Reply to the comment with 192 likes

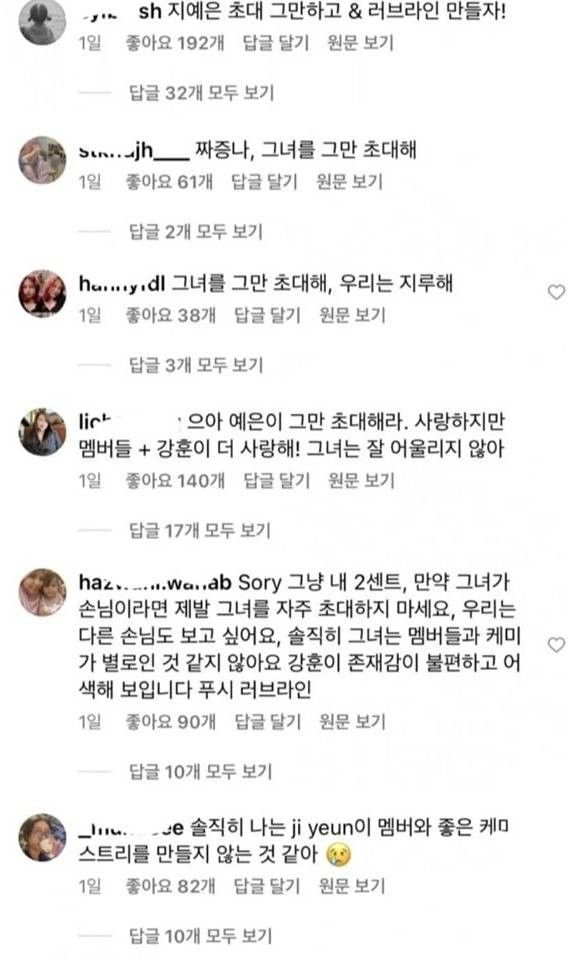coord(276,43)
